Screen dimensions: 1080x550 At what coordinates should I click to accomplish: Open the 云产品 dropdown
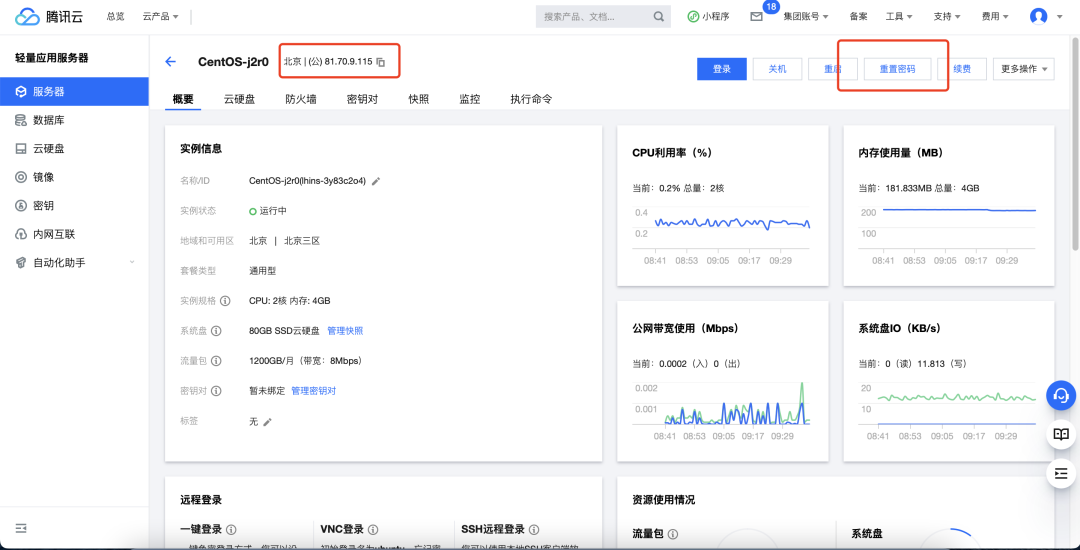click(x=160, y=17)
